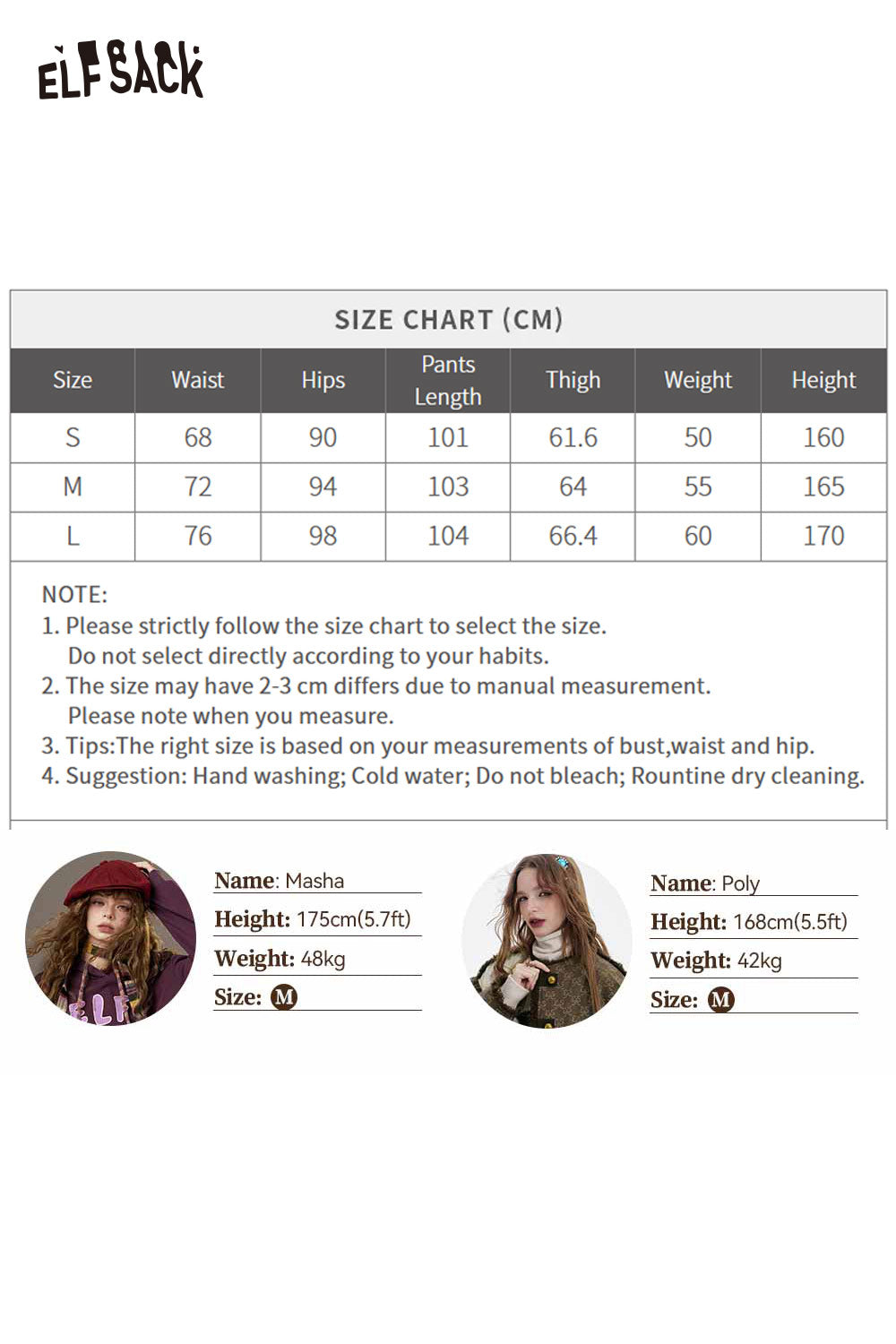896x1344 pixels.
Task: Click the 104 pants length cell
Action: tap(448, 536)
